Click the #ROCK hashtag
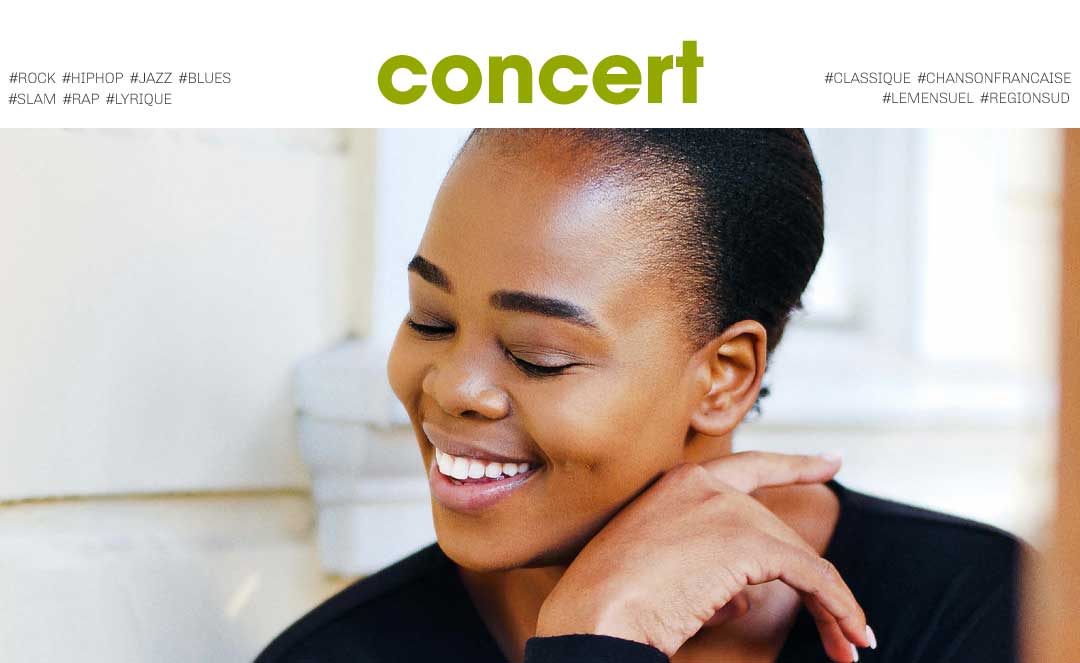Viewport: 1080px width, 663px height. 32,78
